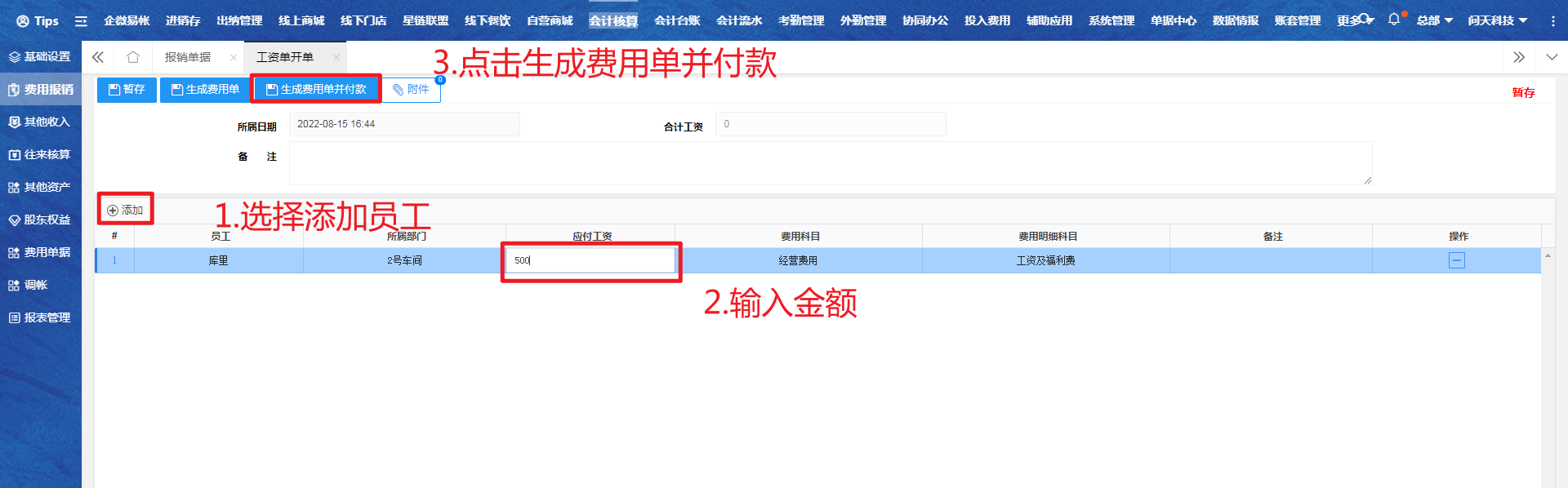Toggle the sidebar menu hamburger icon
This screenshot has height=488, width=1568.
coord(81,21)
